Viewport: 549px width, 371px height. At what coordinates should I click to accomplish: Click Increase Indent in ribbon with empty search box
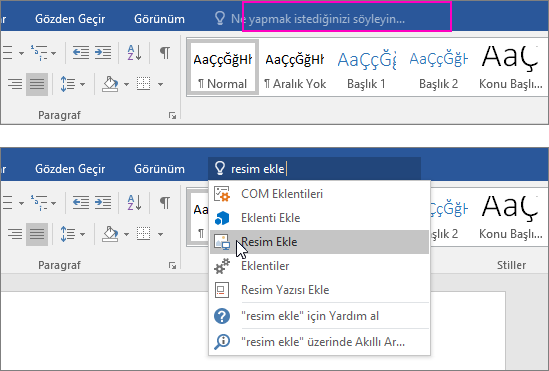click(x=103, y=52)
